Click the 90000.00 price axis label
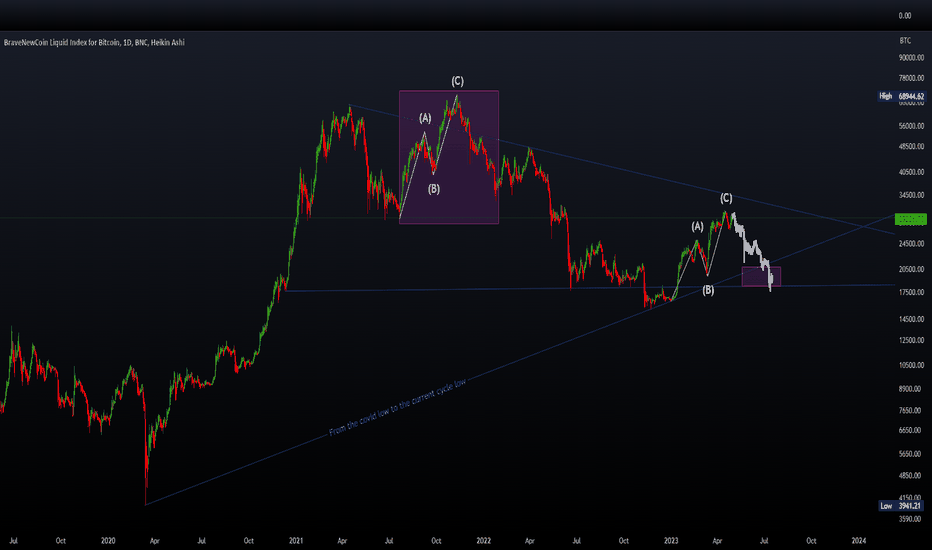The height and width of the screenshot is (550, 932). point(911,58)
